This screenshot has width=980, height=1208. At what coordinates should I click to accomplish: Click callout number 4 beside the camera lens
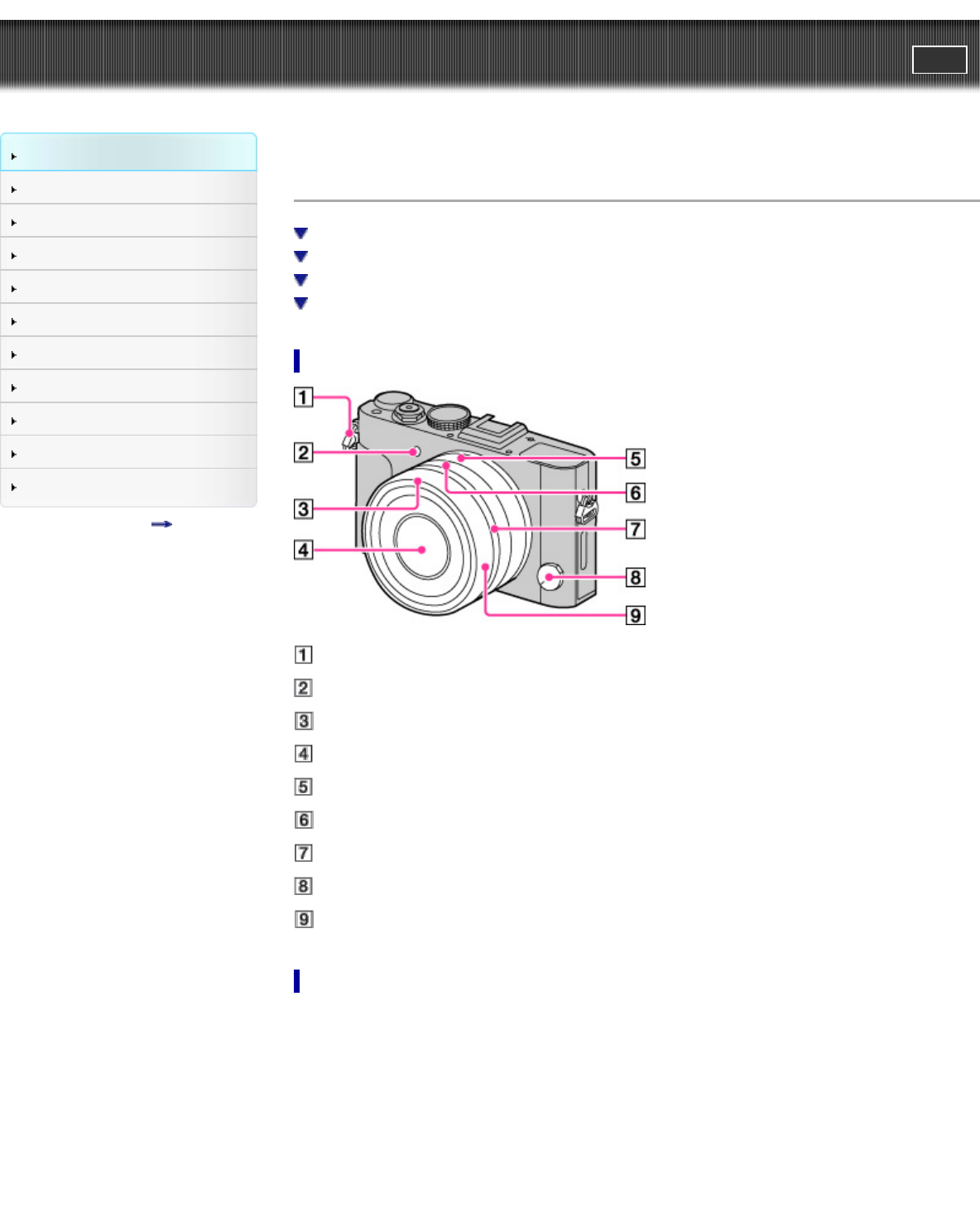click(x=304, y=549)
